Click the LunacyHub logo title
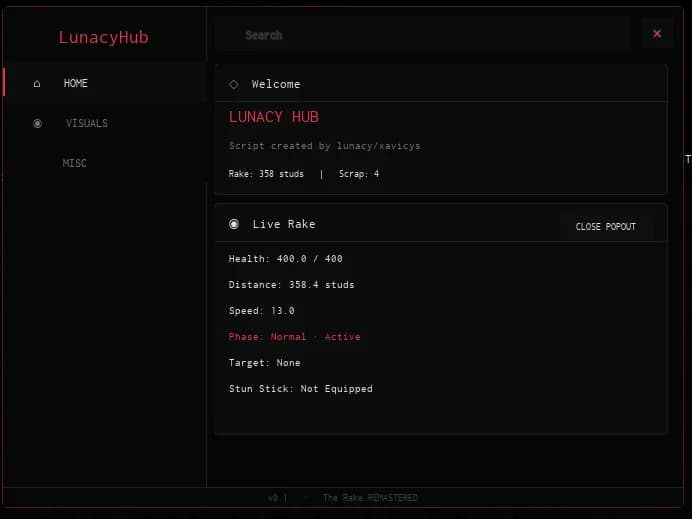The image size is (692, 519). tap(104, 38)
